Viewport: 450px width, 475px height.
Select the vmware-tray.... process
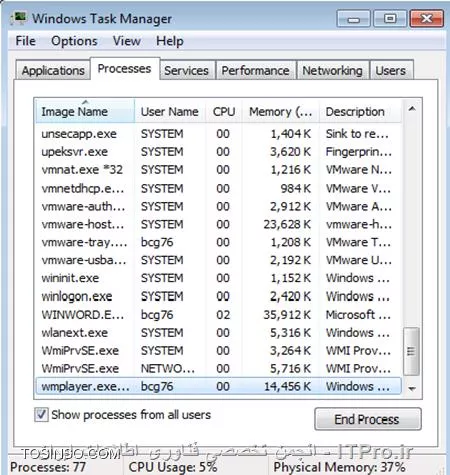tap(218, 242)
